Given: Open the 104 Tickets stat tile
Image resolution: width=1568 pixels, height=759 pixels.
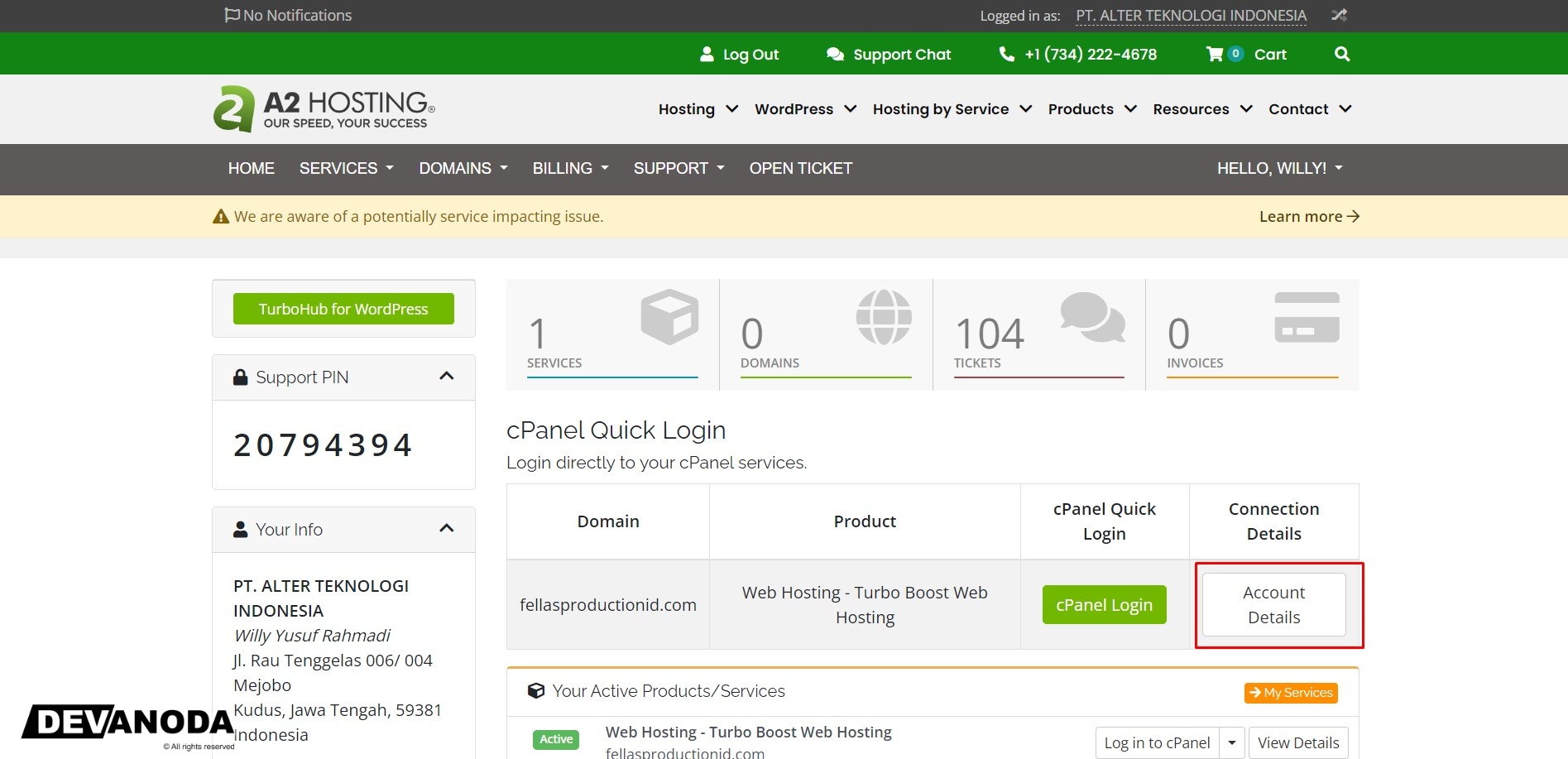Looking at the screenshot, I should coord(1039,334).
